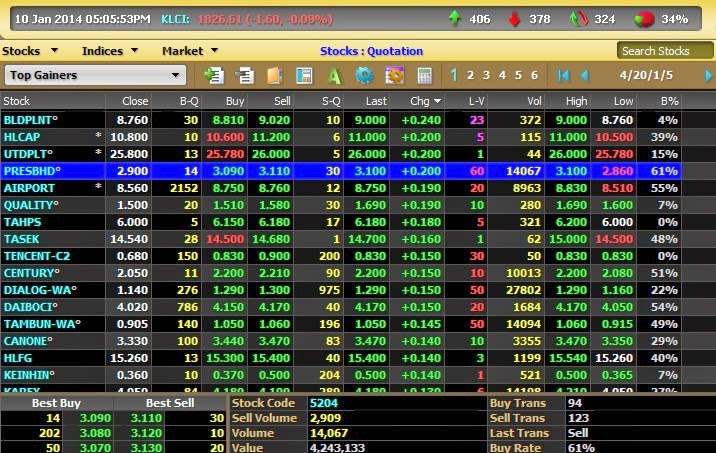Sort by the Last column header
The image size is (716, 453).
coord(367,101)
